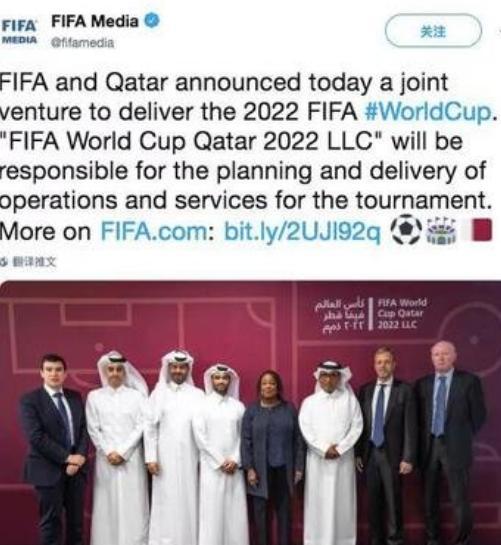The height and width of the screenshot is (545, 501).
Task: Click the far-left man in the dark suit
Action: click(x=56, y=448)
